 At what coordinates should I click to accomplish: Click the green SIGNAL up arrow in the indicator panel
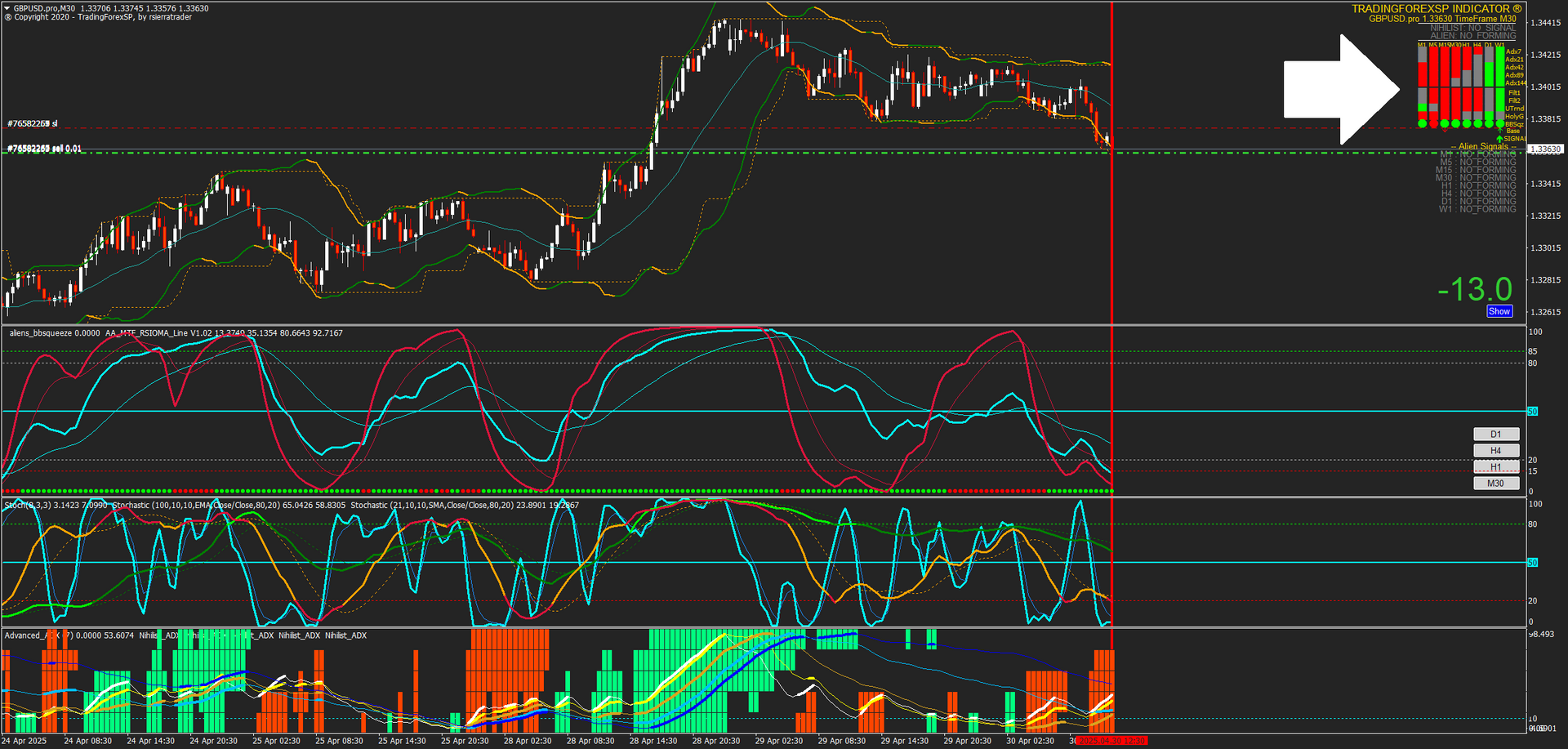1499,138
